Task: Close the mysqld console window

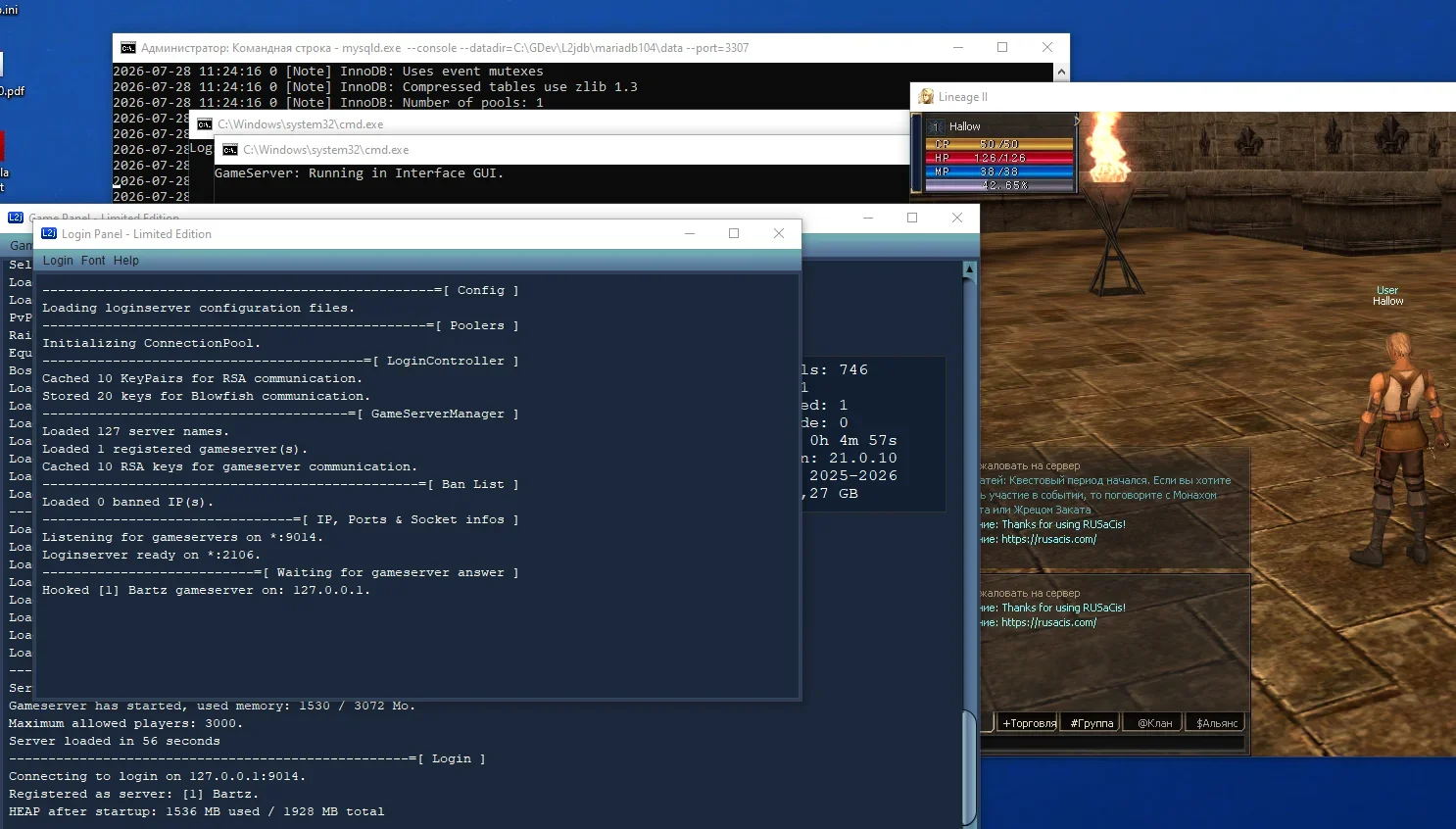Action: pos(1047,47)
